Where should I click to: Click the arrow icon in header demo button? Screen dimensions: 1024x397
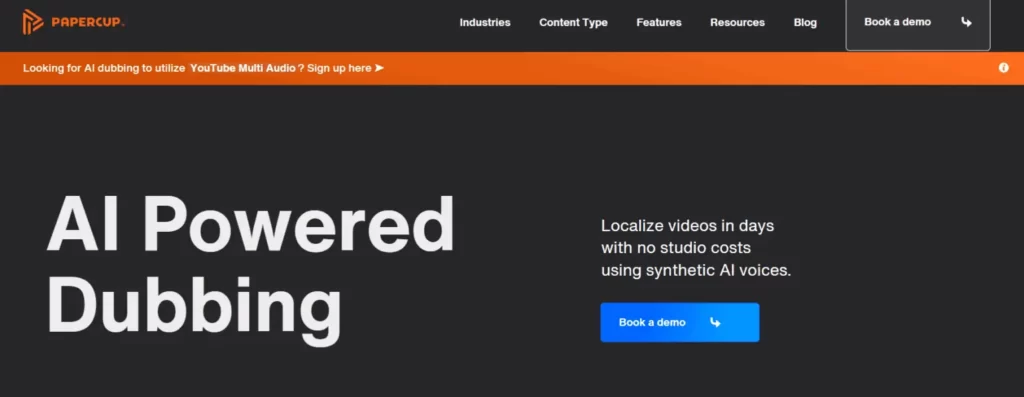tap(967, 22)
